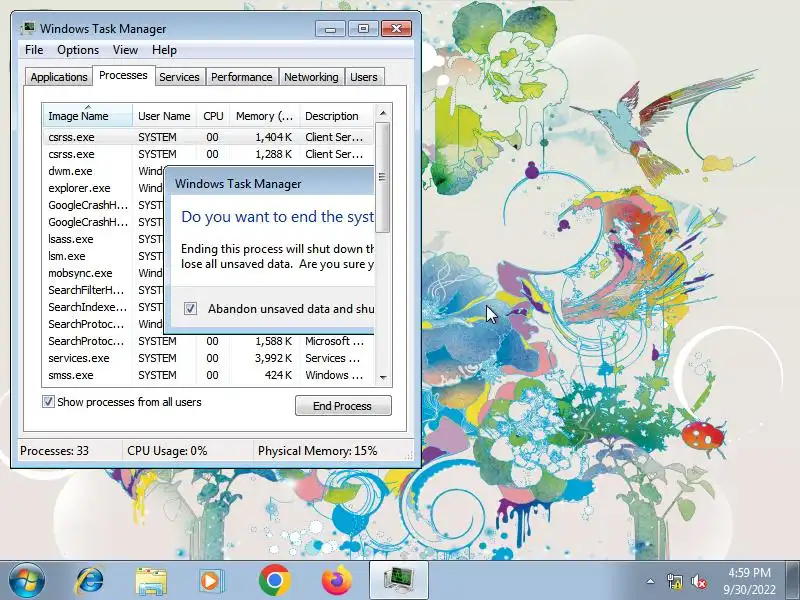Viewport: 800px width, 600px height.
Task: Maximize the Task Manager window
Action: [x=363, y=29]
